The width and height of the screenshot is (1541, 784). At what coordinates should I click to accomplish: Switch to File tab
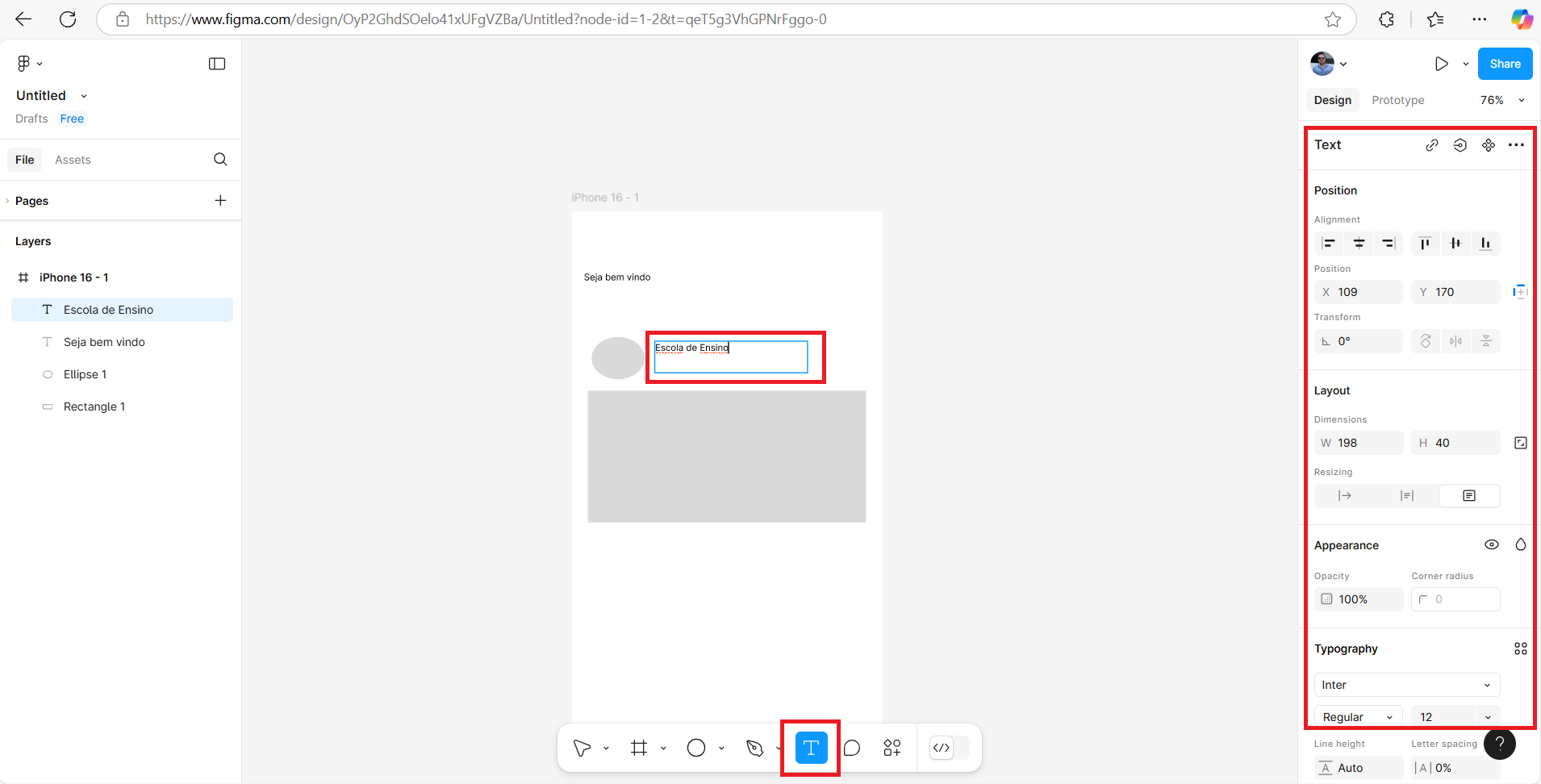(25, 160)
